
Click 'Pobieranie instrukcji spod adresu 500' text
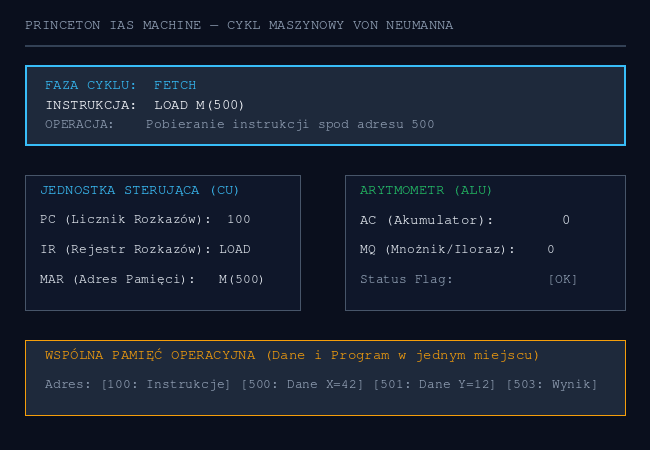(x=290, y=124)
